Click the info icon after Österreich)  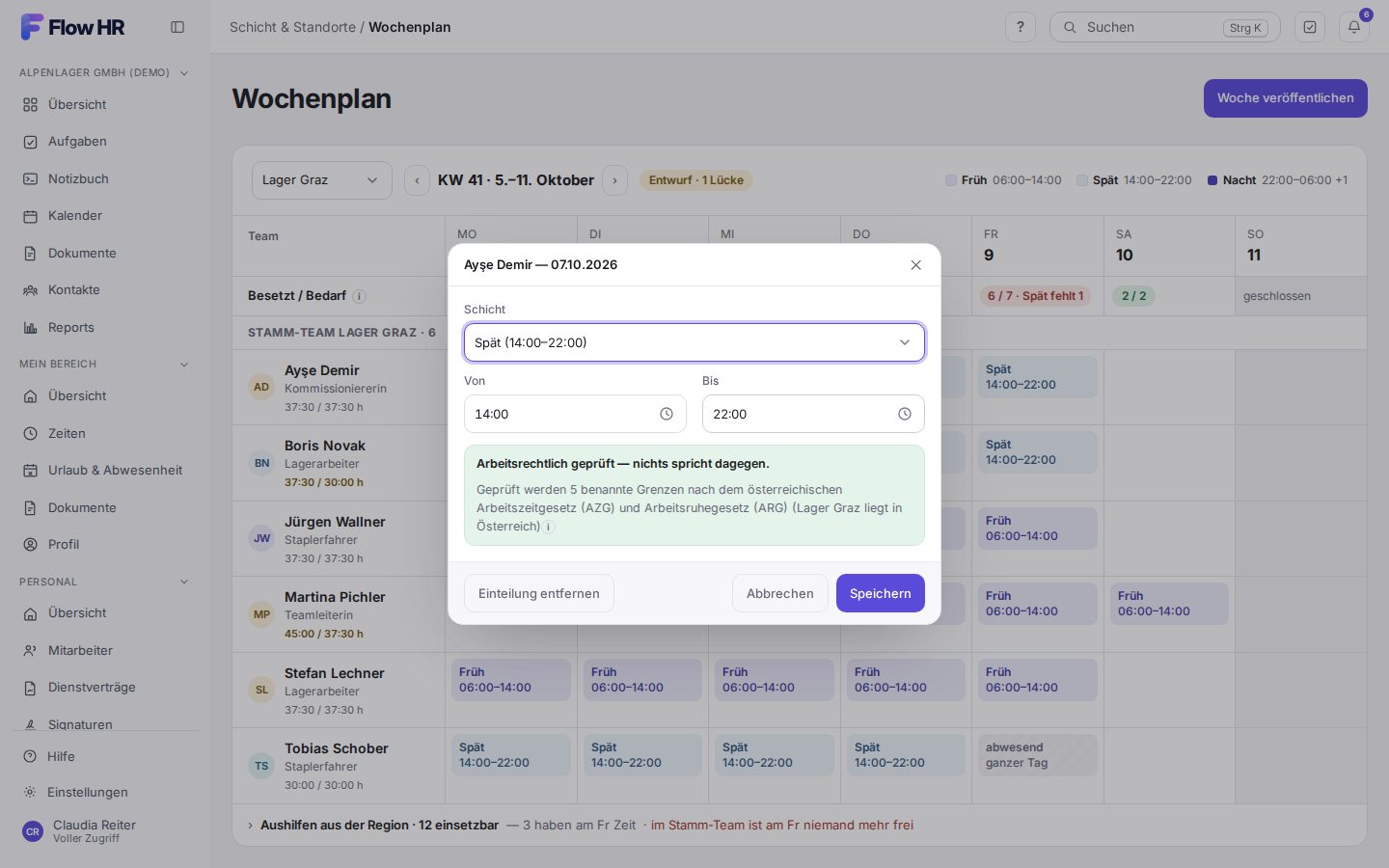click(x=549, y=527)
